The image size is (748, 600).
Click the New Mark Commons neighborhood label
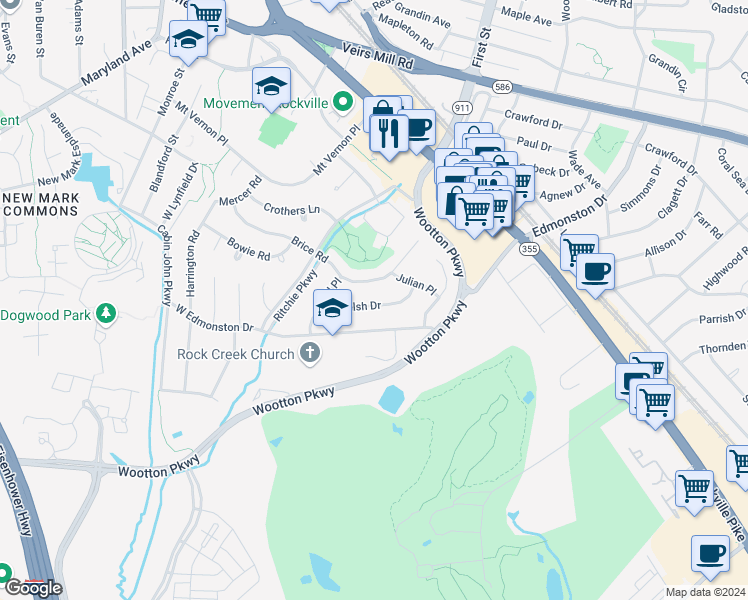(x=40, y=205)
